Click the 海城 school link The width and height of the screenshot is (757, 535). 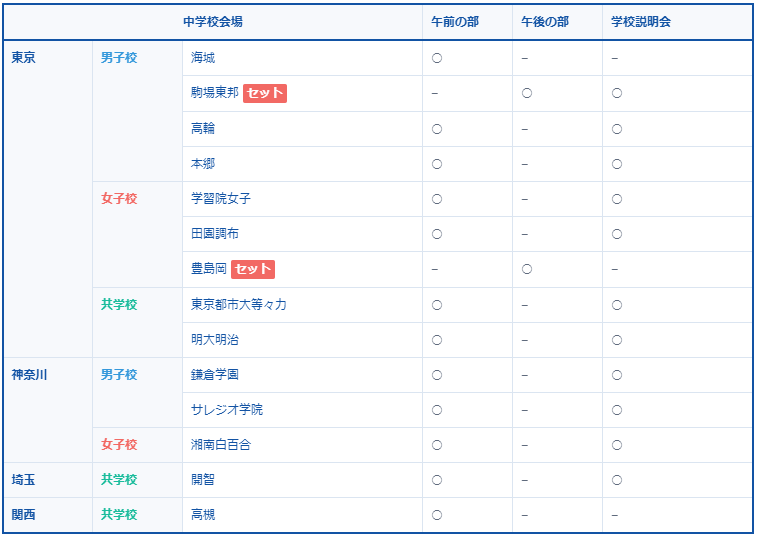(203, 58)
